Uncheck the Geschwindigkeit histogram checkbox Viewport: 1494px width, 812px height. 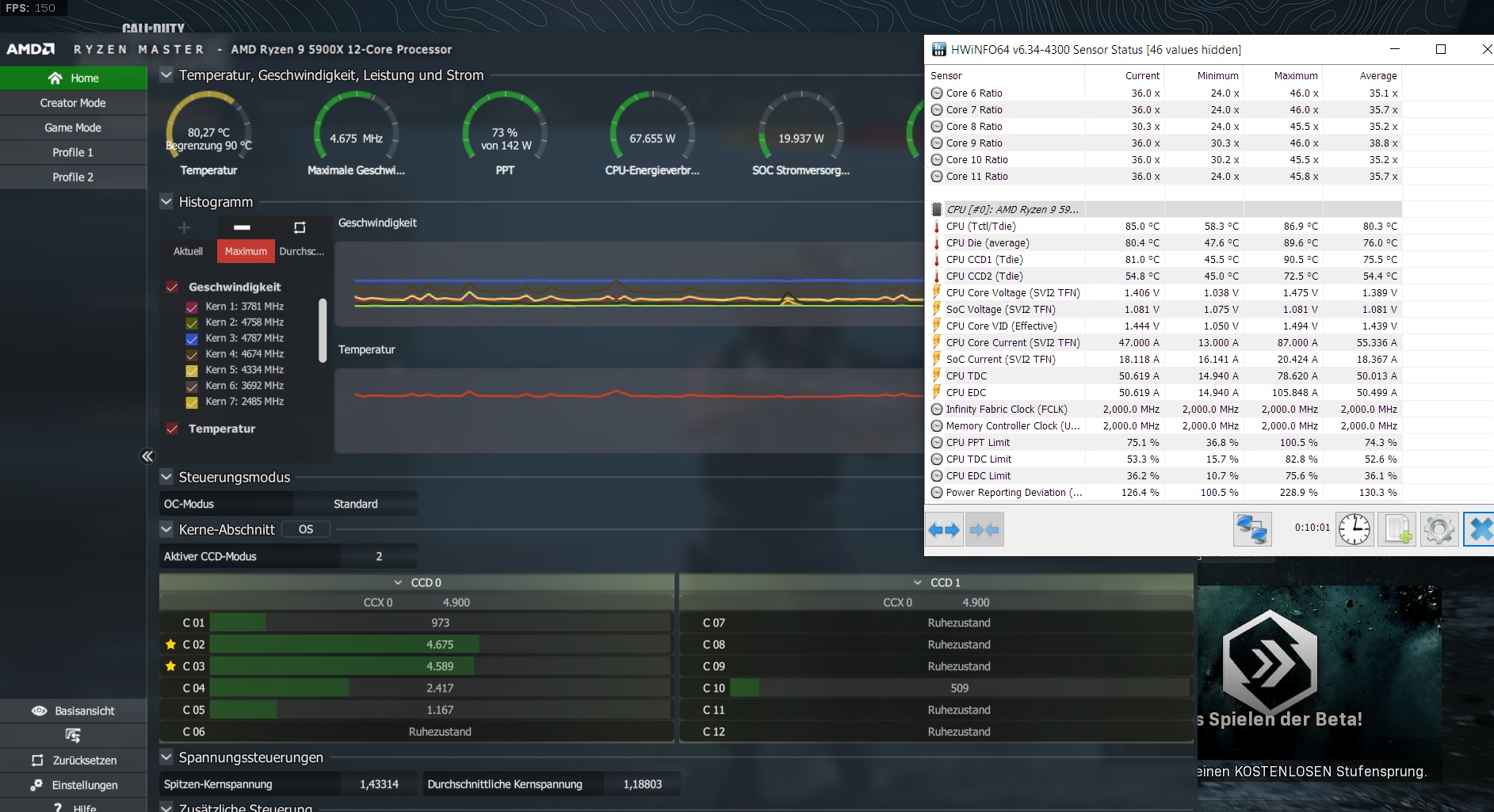click(x=172, y=287)
